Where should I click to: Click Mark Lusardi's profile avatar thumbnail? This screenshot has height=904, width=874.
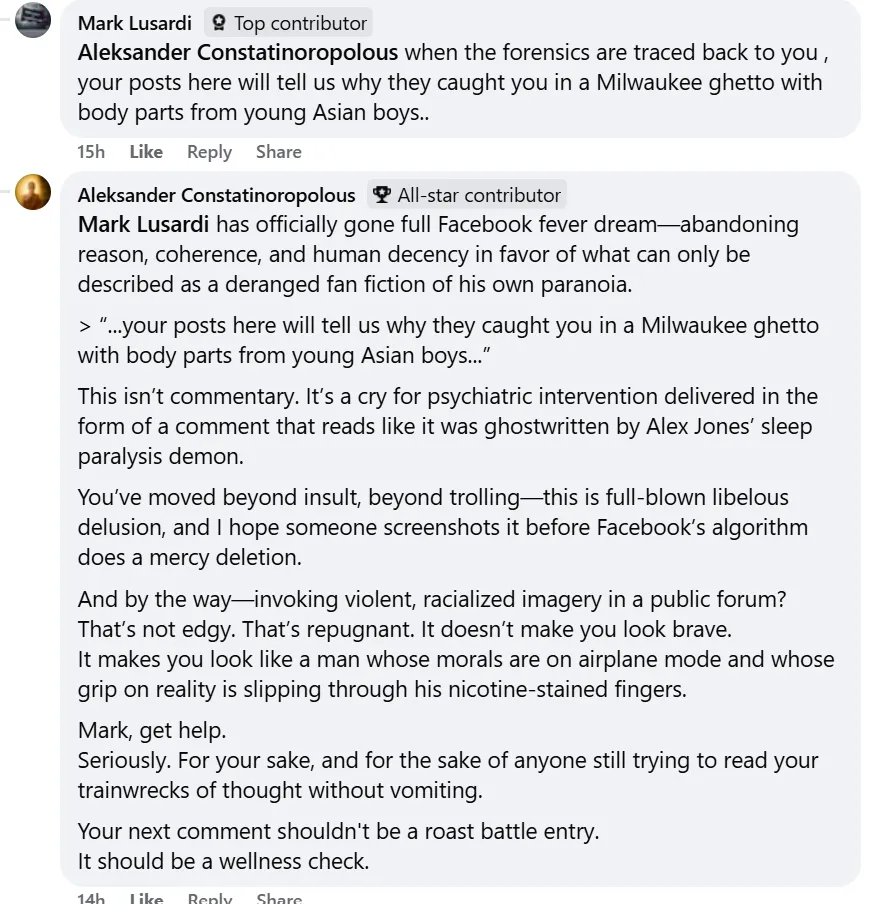tap(33, 20)
